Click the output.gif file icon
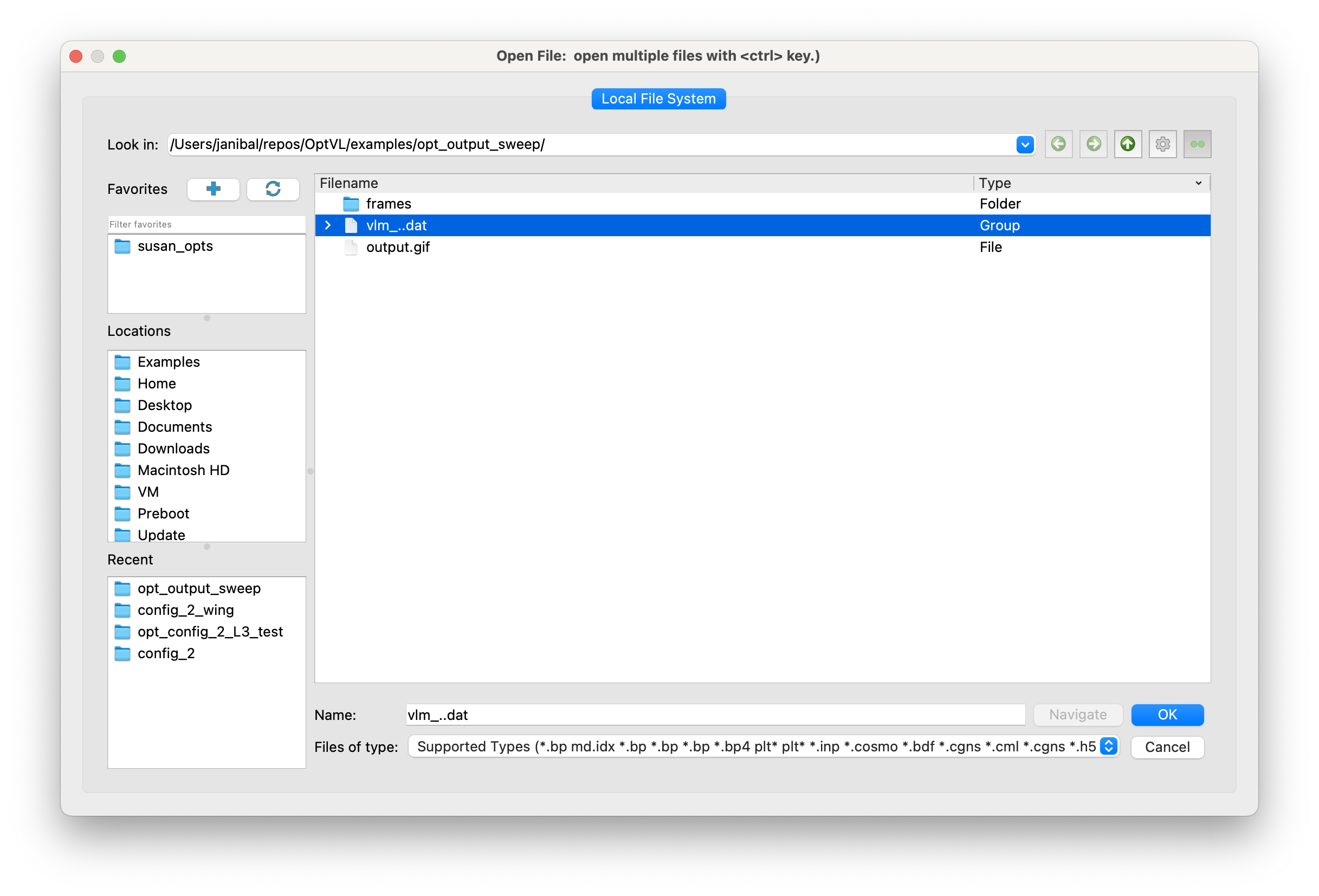Image resolution: width=1319 pixels, height=896 pixels. tap(351, 247)
